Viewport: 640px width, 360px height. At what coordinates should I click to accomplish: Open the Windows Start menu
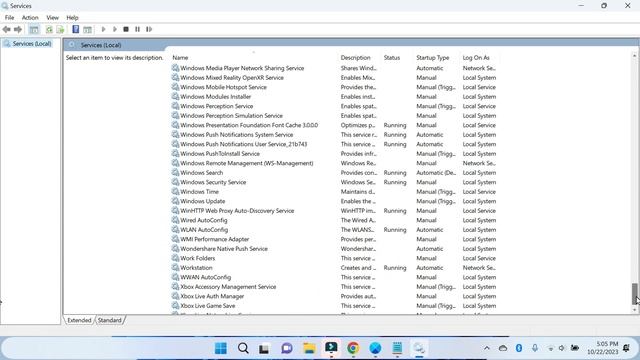[221, 348]
